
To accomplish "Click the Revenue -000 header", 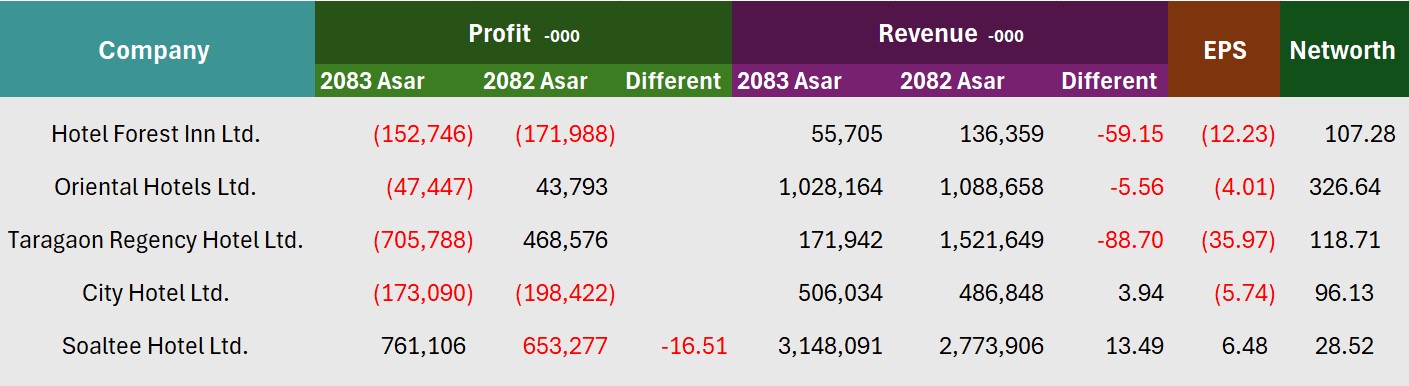I will 950,33.
